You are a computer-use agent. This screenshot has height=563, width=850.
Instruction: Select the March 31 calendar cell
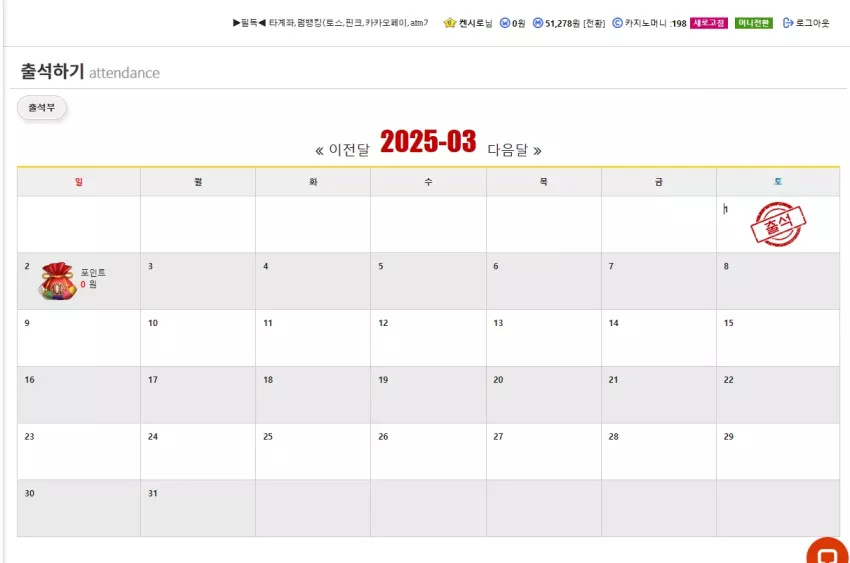click(x=198, y=508)
